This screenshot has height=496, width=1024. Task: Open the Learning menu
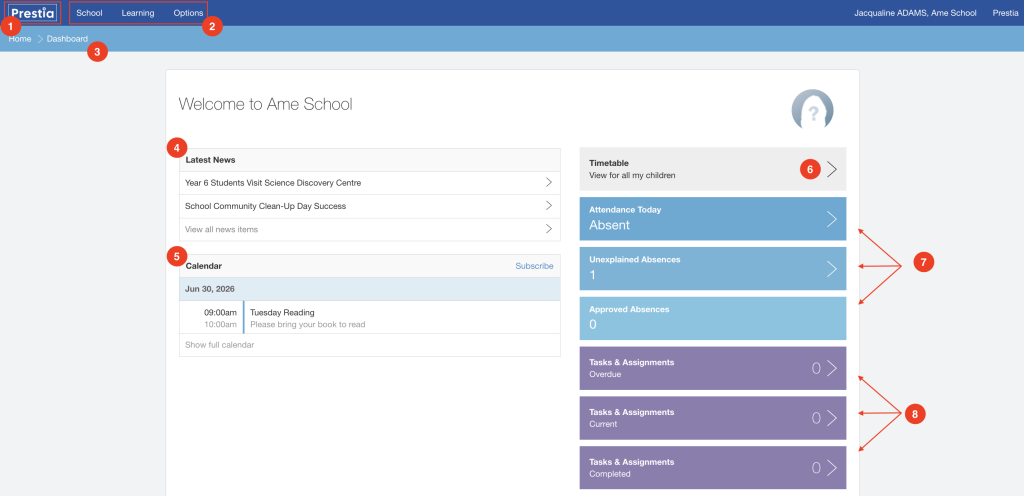tap(138, 13)
